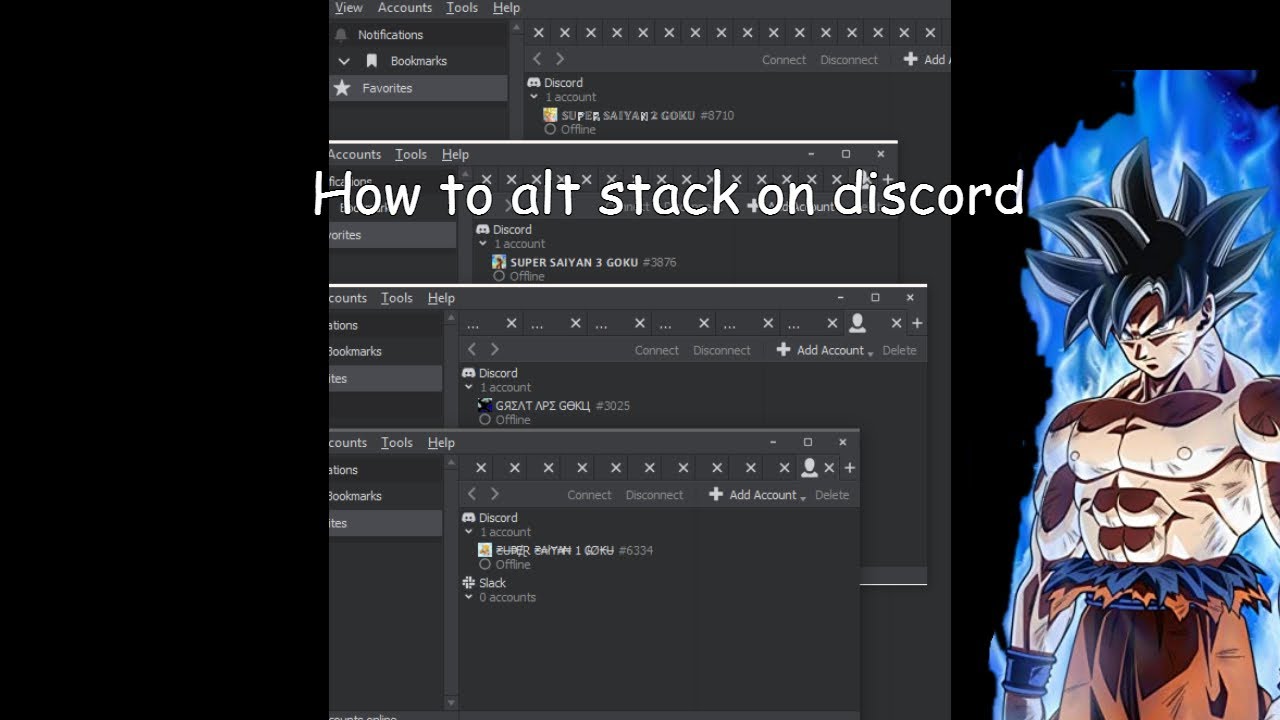
Task: Collapse the '0 accounts' Slack group
Action: click(468, 597)
